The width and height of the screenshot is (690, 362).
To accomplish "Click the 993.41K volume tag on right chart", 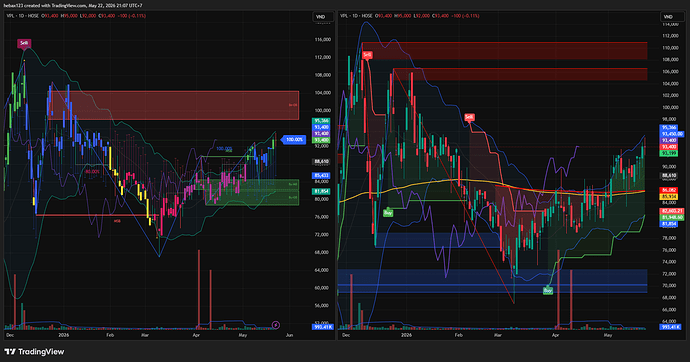I will point(671,327).
